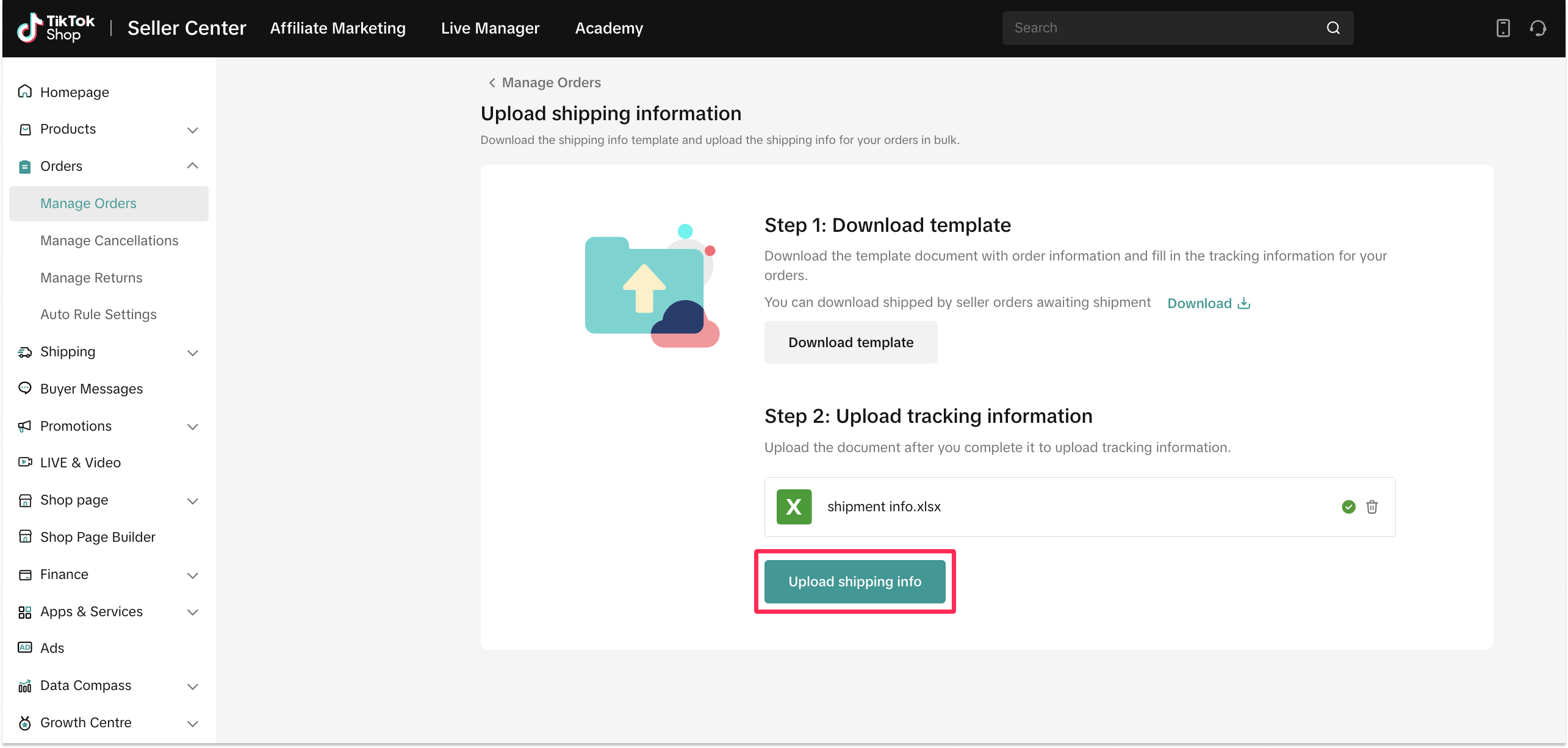This screenshot has height=748, width=1568.
Task: Click the Excel file icon
Action: point(794,507)
